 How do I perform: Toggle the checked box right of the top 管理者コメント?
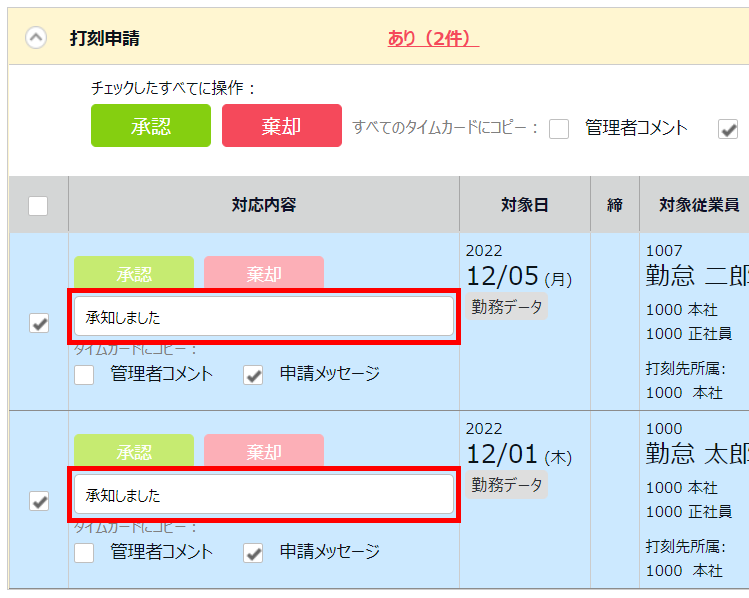728,129
